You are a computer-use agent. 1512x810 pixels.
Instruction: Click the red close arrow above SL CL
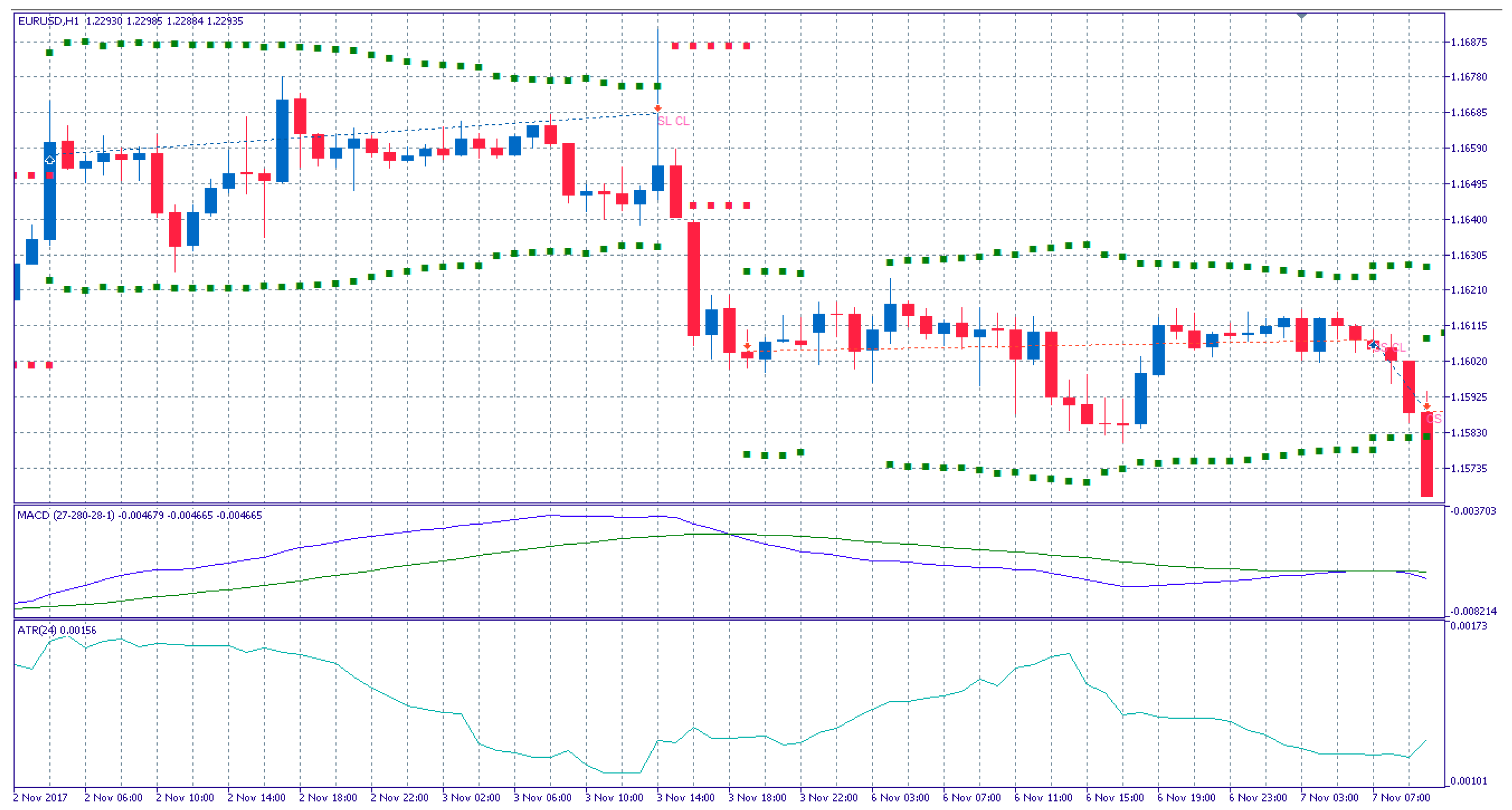(658, 108)
